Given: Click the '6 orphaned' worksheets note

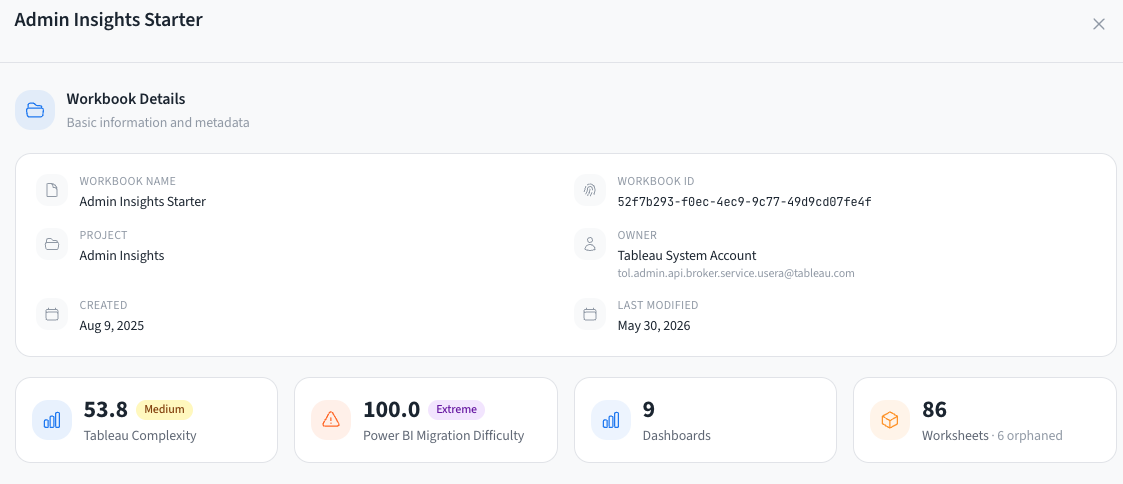Looking at the screenshot, I should pos(1031,435).
